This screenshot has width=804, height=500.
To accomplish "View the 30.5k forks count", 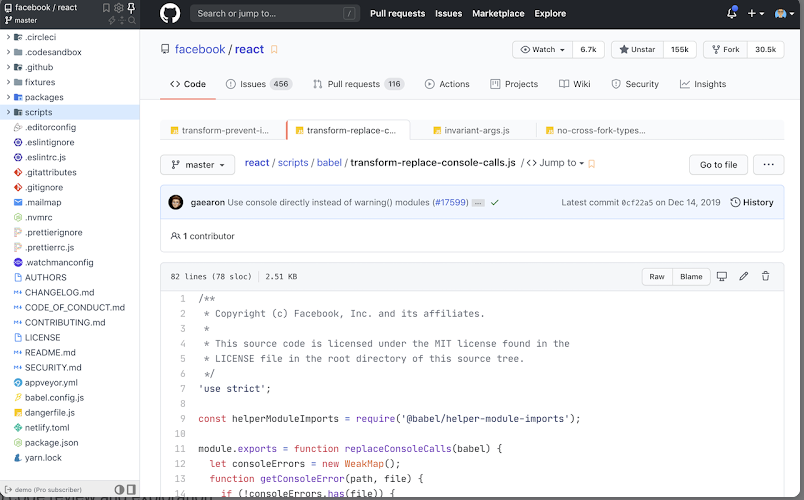I will pos(766,50).
